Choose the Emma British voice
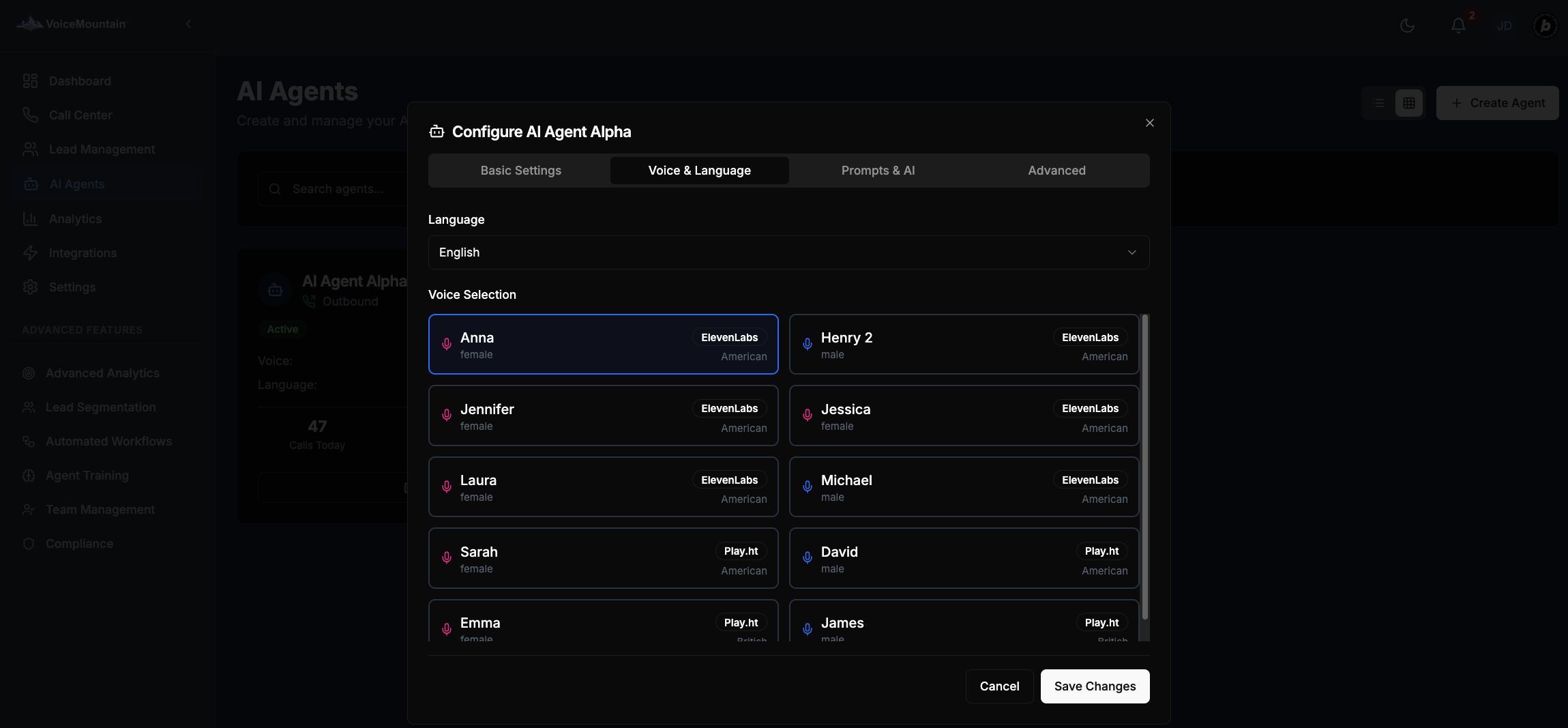The height and width of the screenshot is (728, 1568). click(604, 620)
